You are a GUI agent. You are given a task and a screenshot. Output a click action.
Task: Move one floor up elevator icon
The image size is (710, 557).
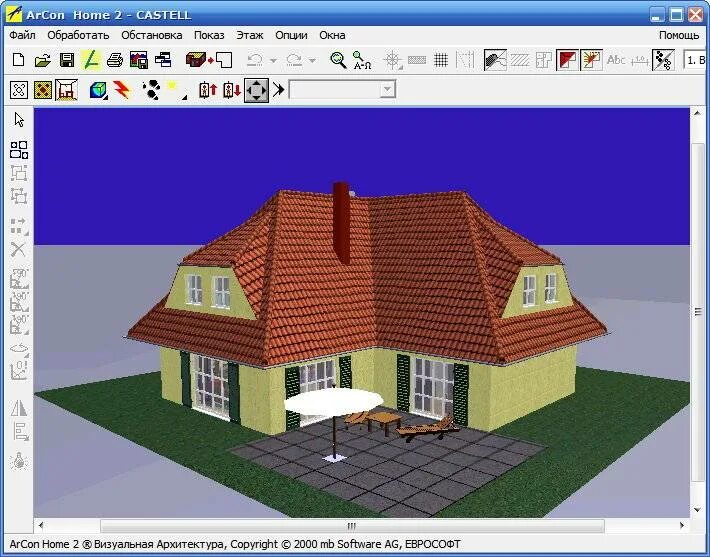pyautogui.click(x=208, y=90)
